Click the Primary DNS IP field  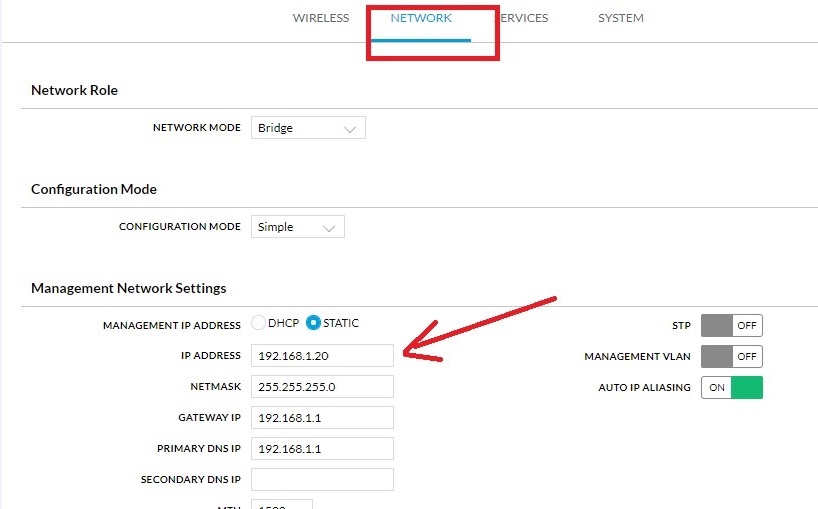(x=322, y=448)
